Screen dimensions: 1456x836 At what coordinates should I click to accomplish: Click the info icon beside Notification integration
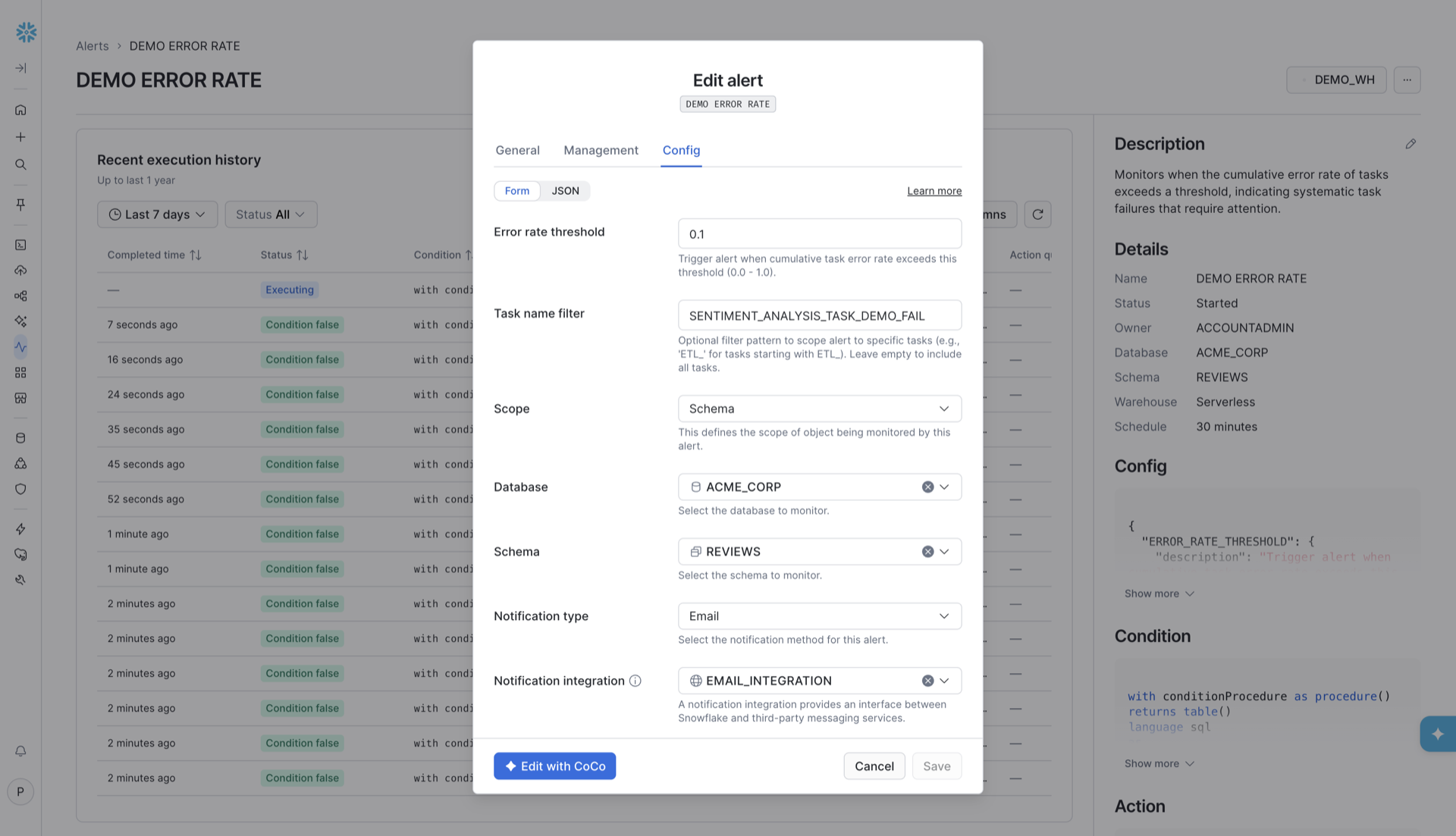[635, 681]
